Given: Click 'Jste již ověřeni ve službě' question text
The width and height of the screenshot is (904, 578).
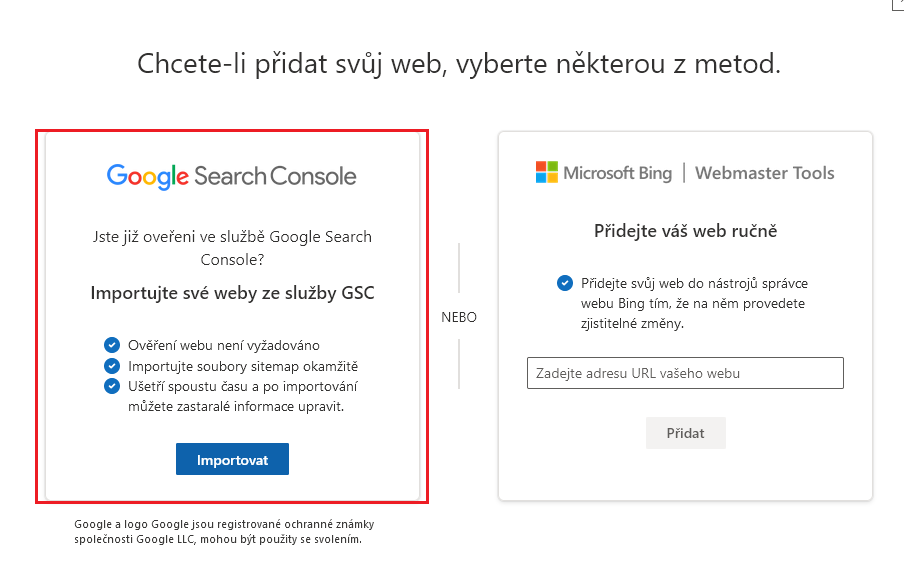Looking at the screenshot, I should [232, 247].
